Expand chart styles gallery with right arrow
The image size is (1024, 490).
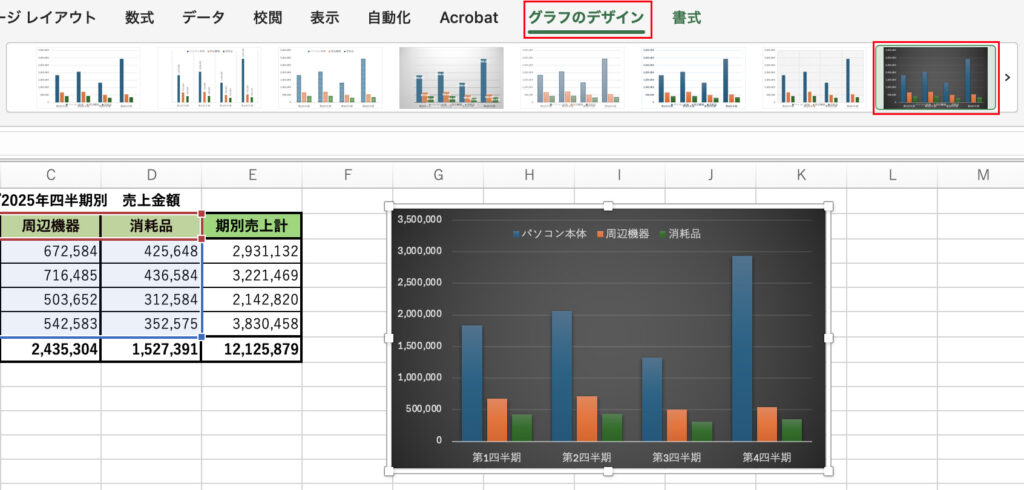point(1007,77)
